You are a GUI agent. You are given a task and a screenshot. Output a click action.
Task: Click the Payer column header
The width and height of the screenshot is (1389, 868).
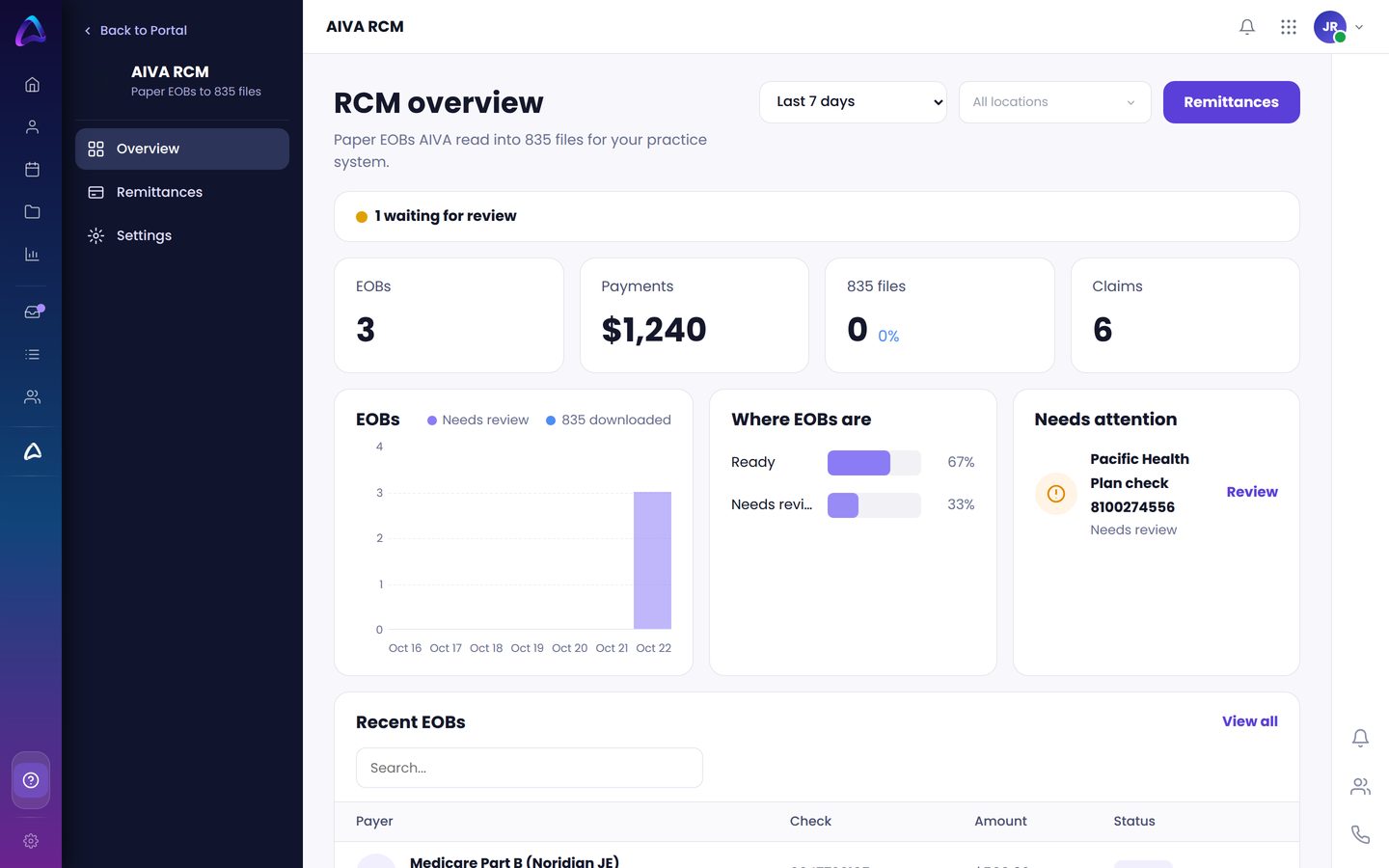click(x=374, y=822)
